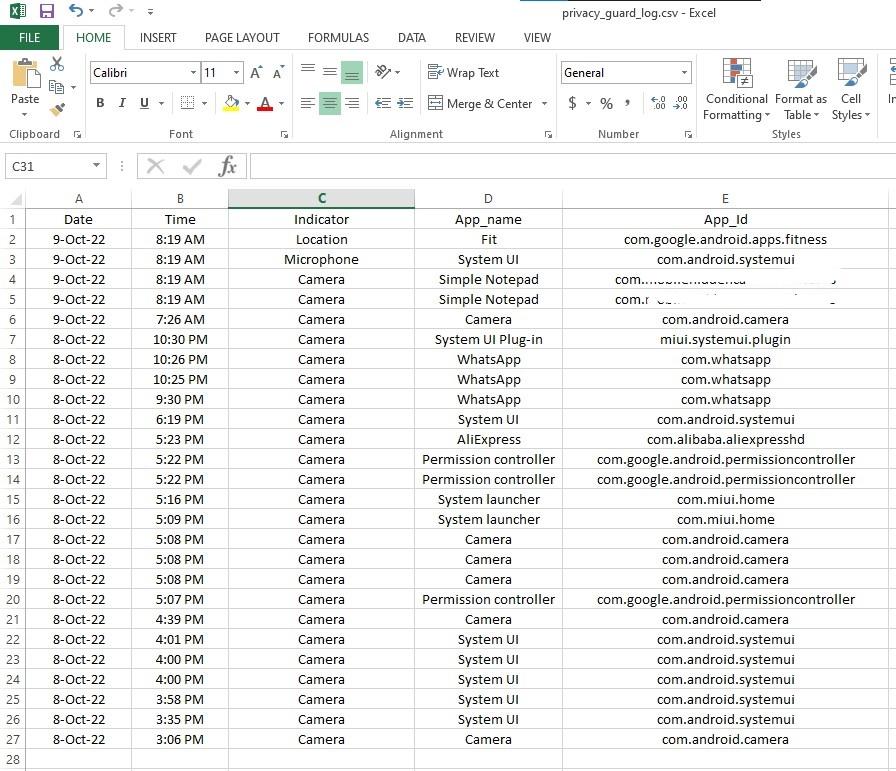Open the undo history dropdown arrow
The height and width of the screenshot is (771, 896).
click(91, 11)
